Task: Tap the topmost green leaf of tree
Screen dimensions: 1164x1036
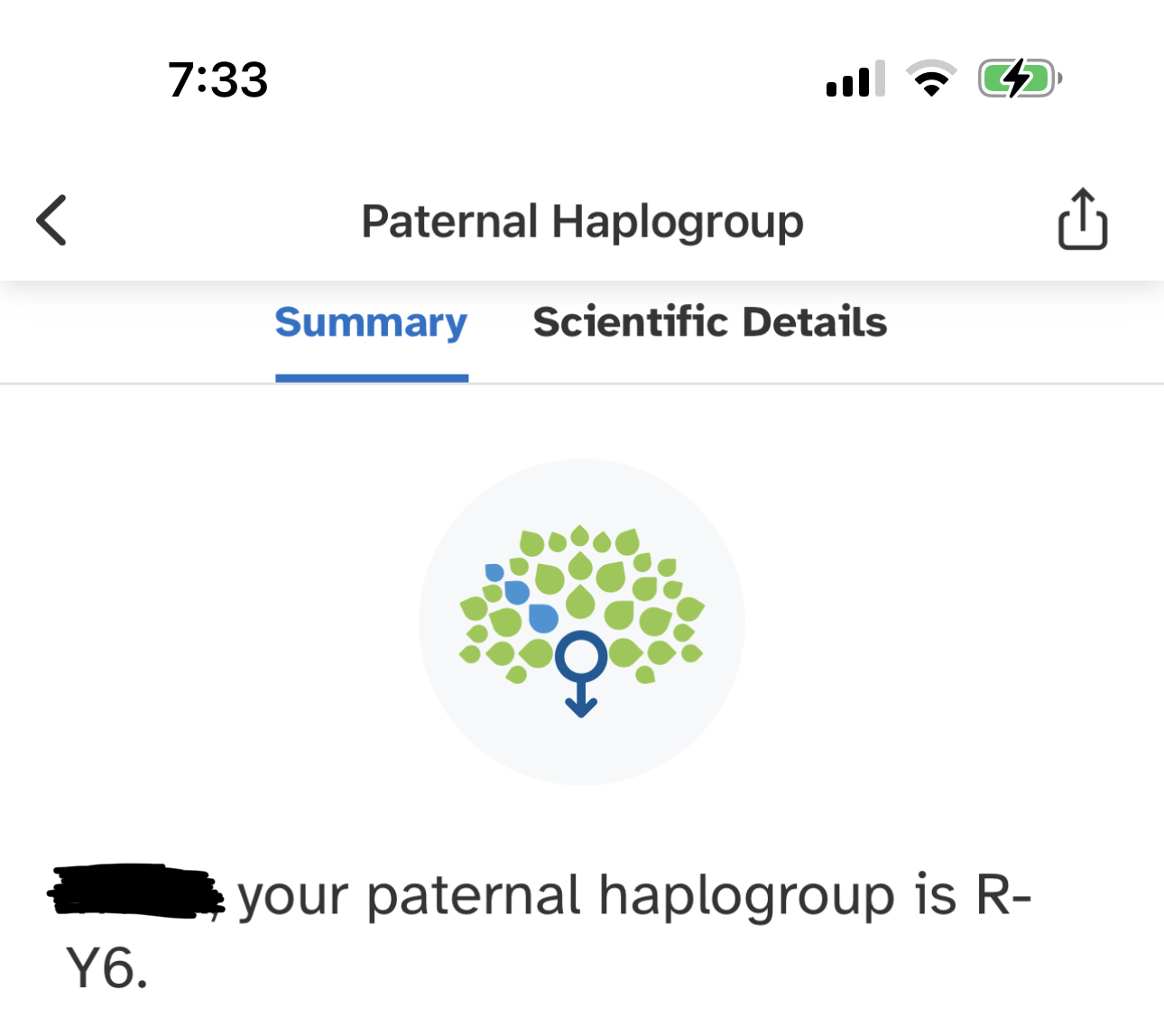Action: coord(579,536)
